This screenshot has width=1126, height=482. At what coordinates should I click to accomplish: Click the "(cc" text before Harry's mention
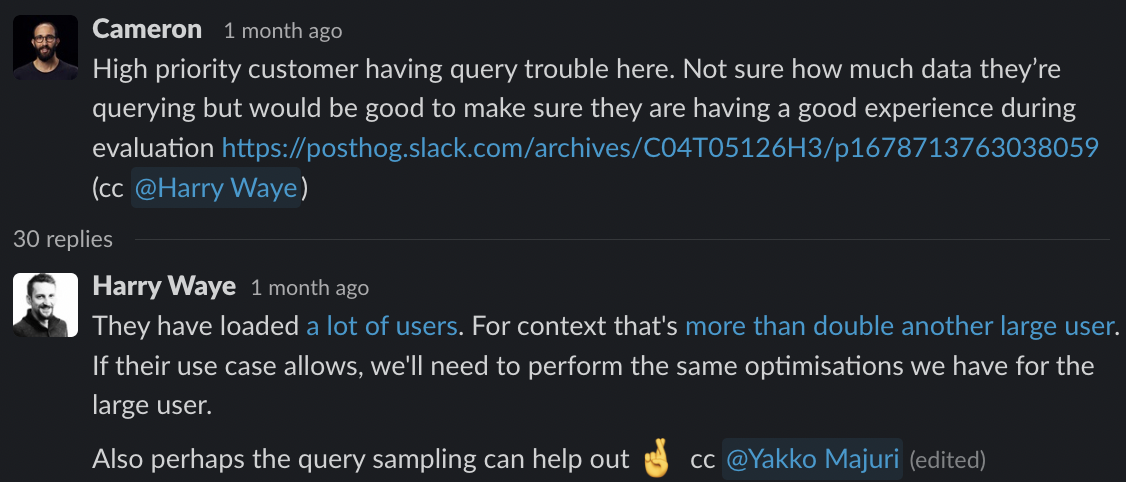point(108,188)
